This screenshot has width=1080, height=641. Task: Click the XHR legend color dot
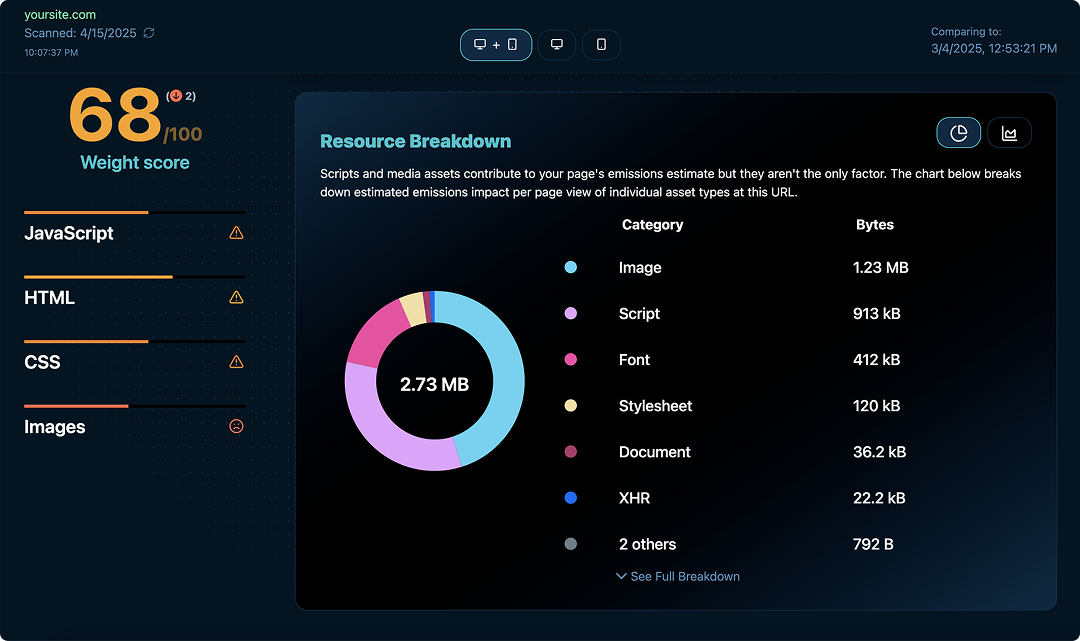tap(570, 498)
